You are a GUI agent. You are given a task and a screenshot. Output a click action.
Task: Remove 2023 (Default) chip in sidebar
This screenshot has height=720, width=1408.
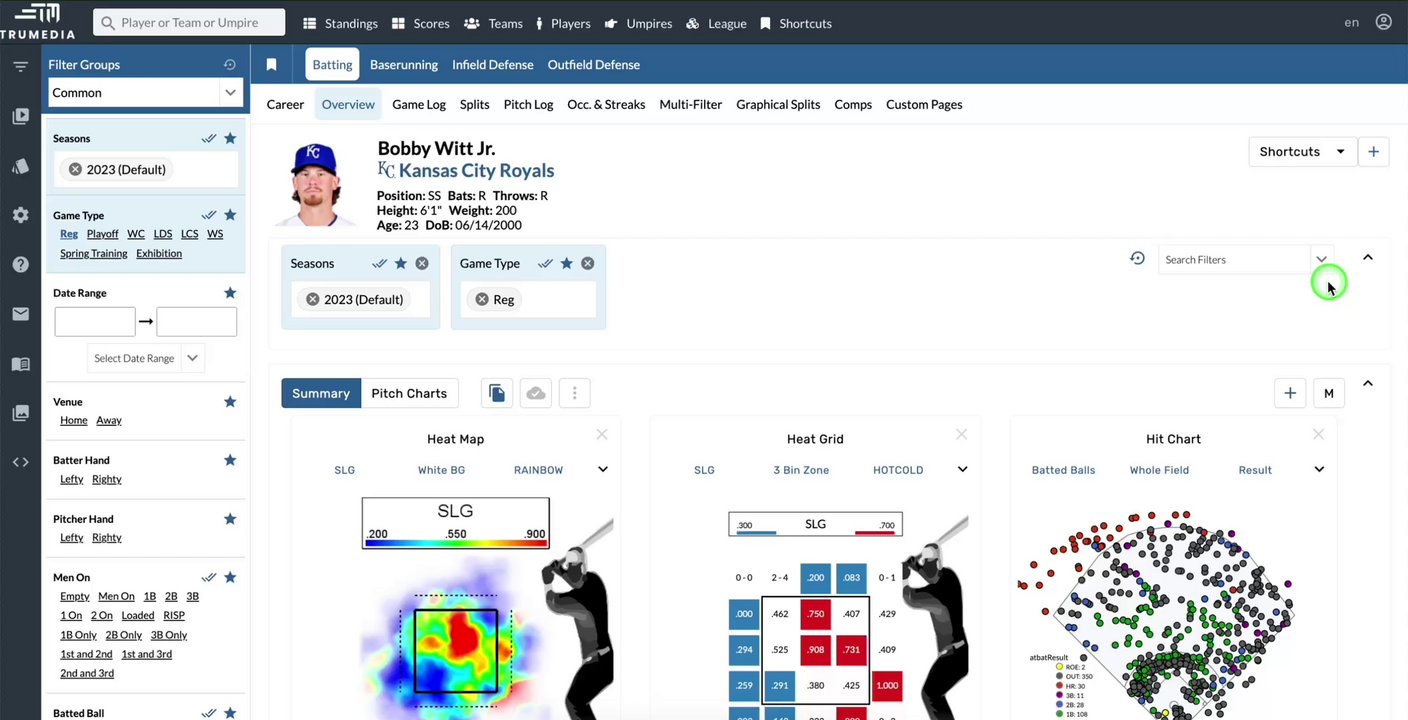75,169
